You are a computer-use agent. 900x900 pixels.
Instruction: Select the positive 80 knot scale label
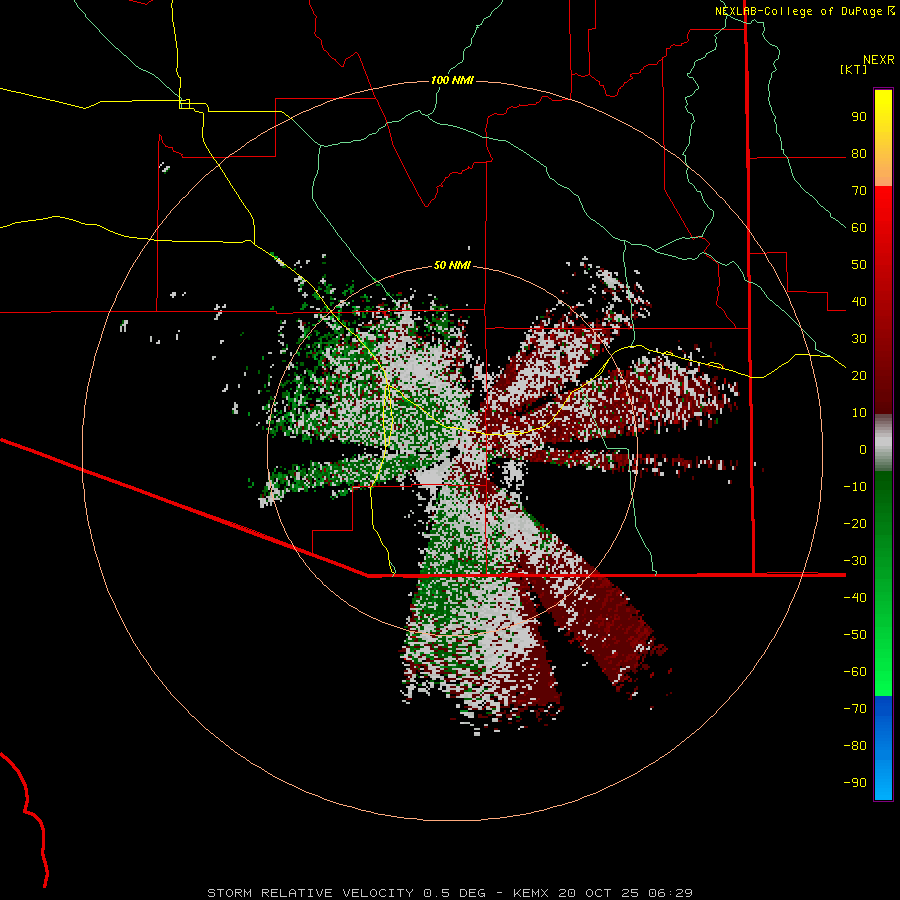[859, 154]
